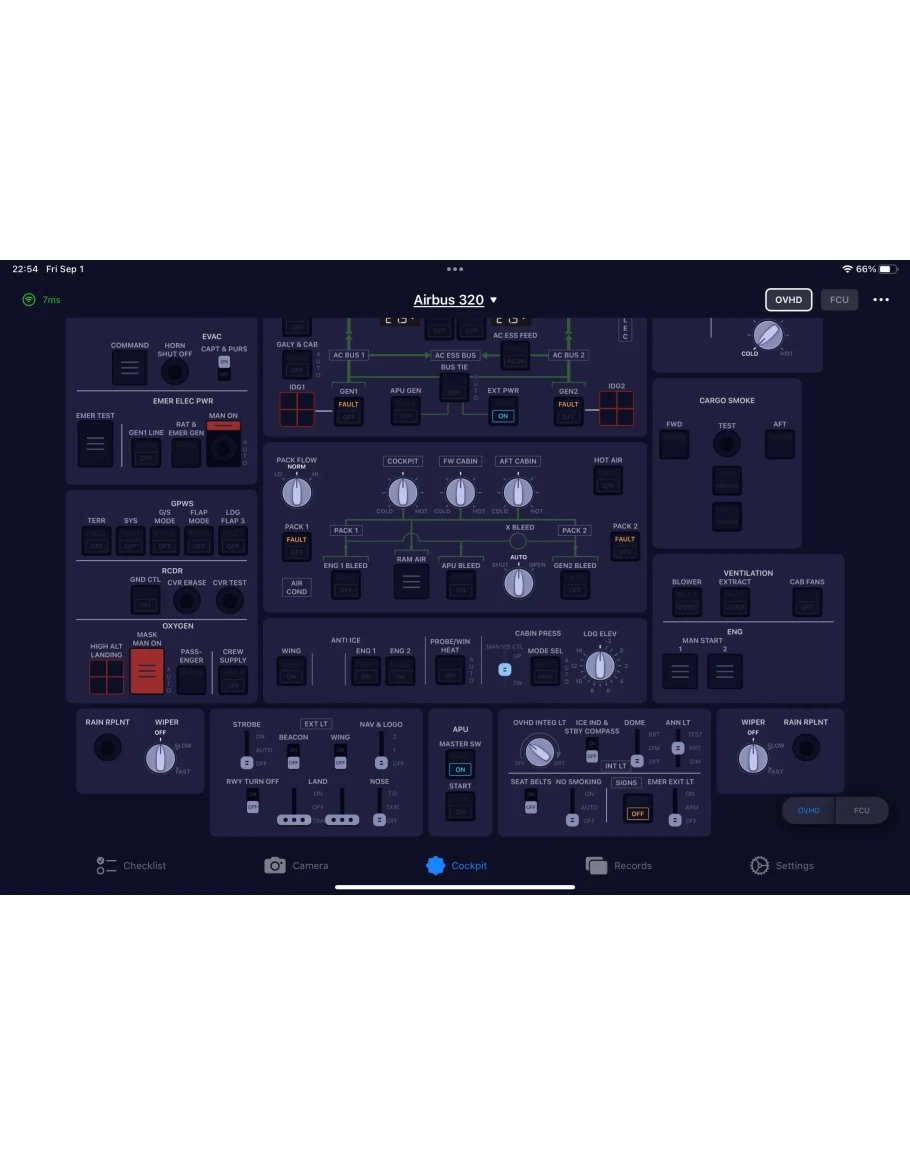Flip the NOSE light switch

(379, 807)
